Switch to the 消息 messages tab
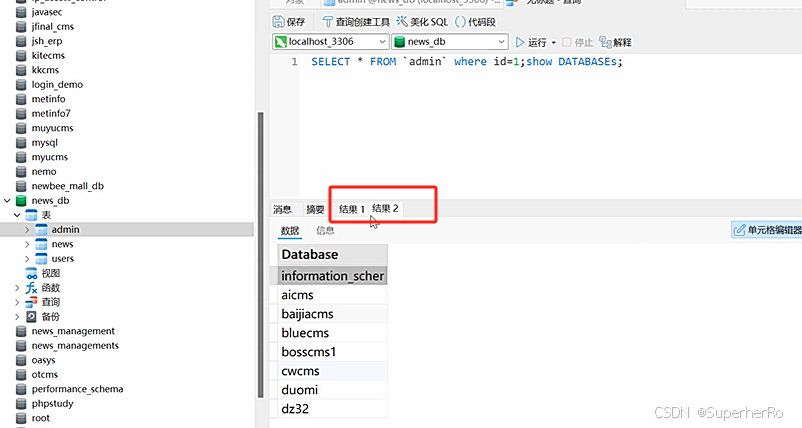Screen dimensions: 802x428 click(282, 209)
